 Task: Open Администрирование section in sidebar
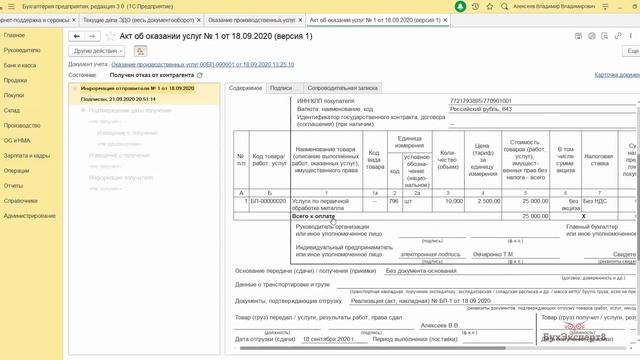click(x=30, y=216)
